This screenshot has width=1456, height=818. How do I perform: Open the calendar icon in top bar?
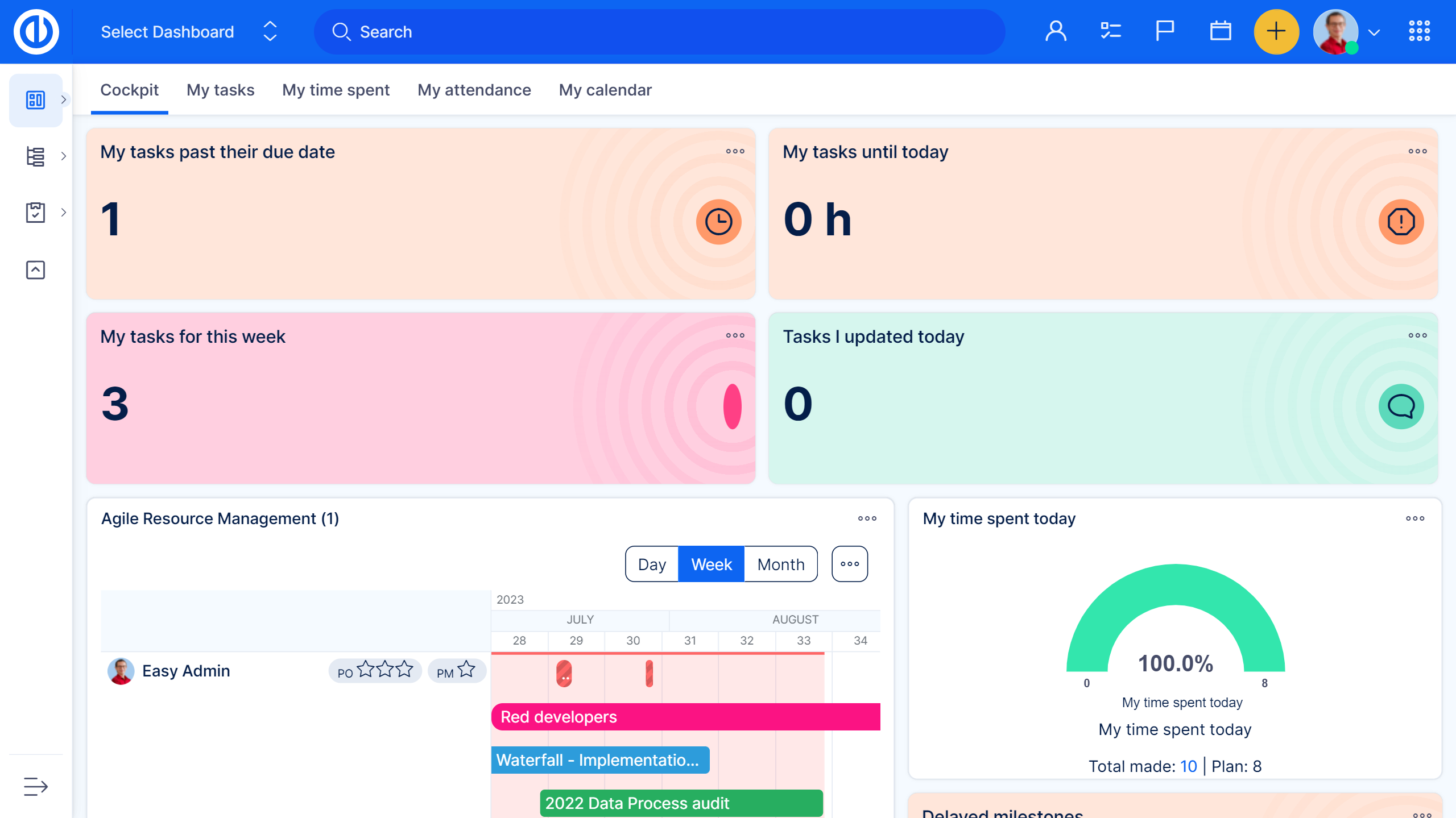pyautogui.click(x=1220, y=31)
